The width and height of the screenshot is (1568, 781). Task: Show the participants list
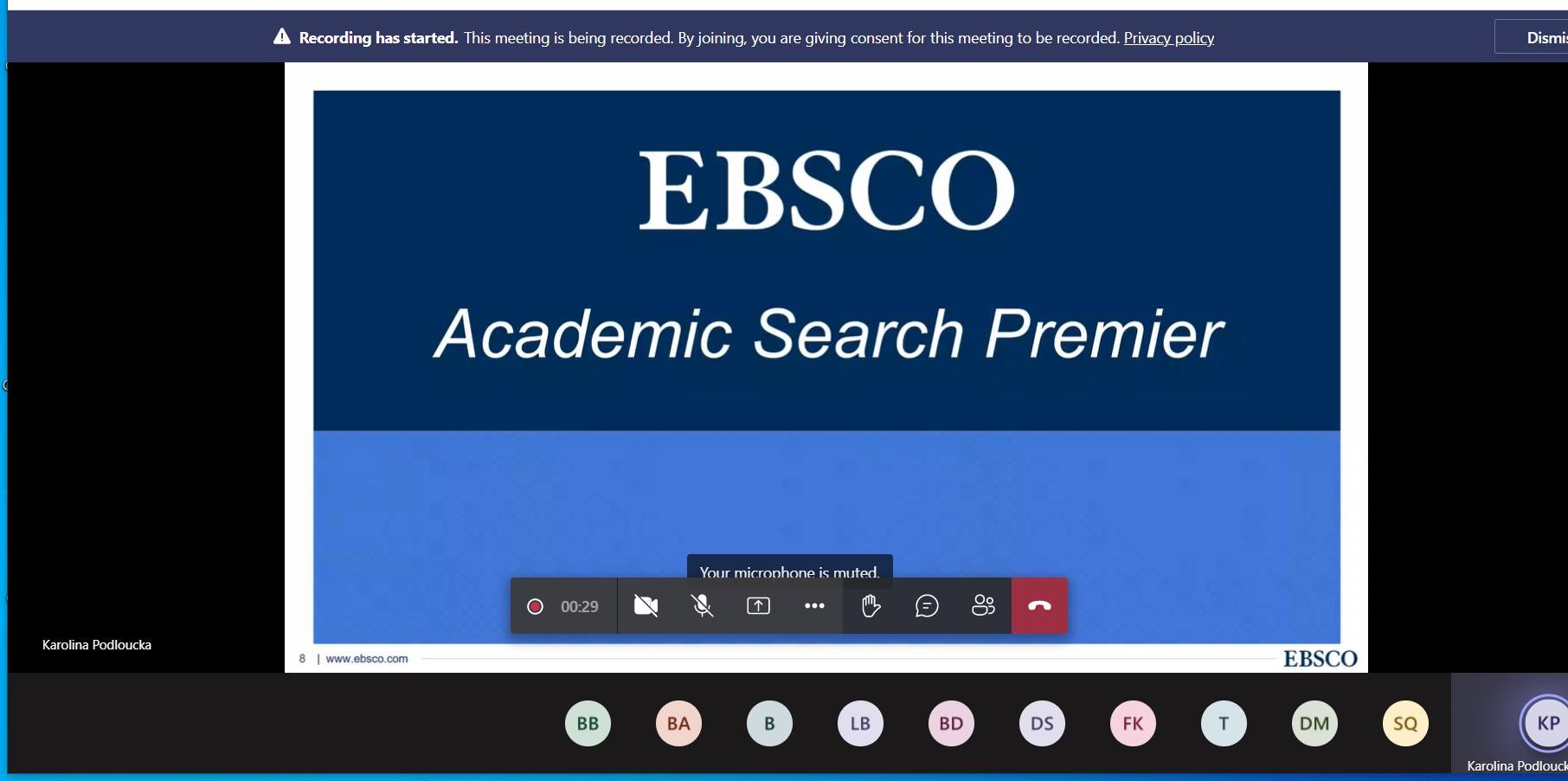point(983,606)
